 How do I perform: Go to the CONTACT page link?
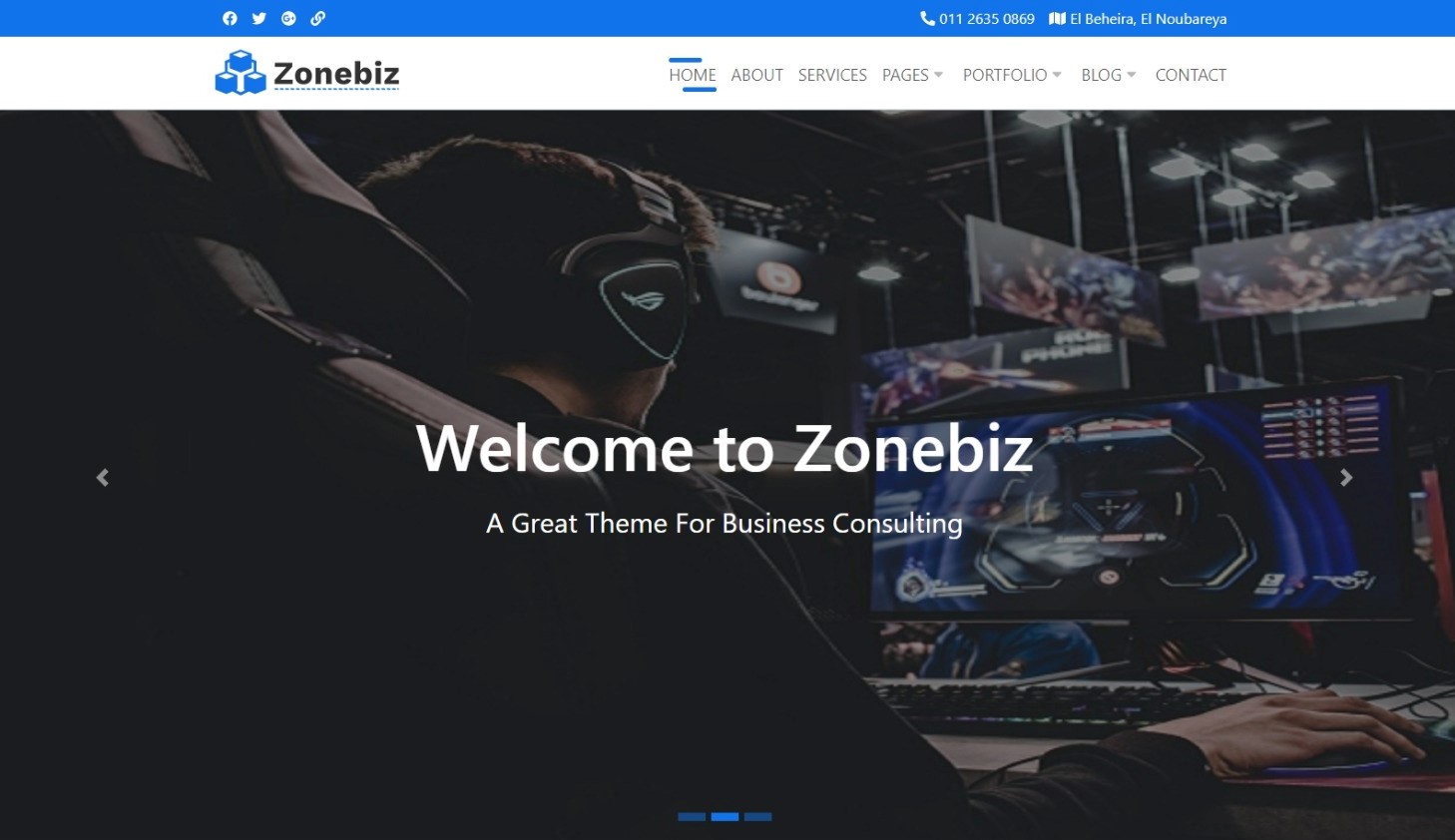click(x=1191, y=75)
